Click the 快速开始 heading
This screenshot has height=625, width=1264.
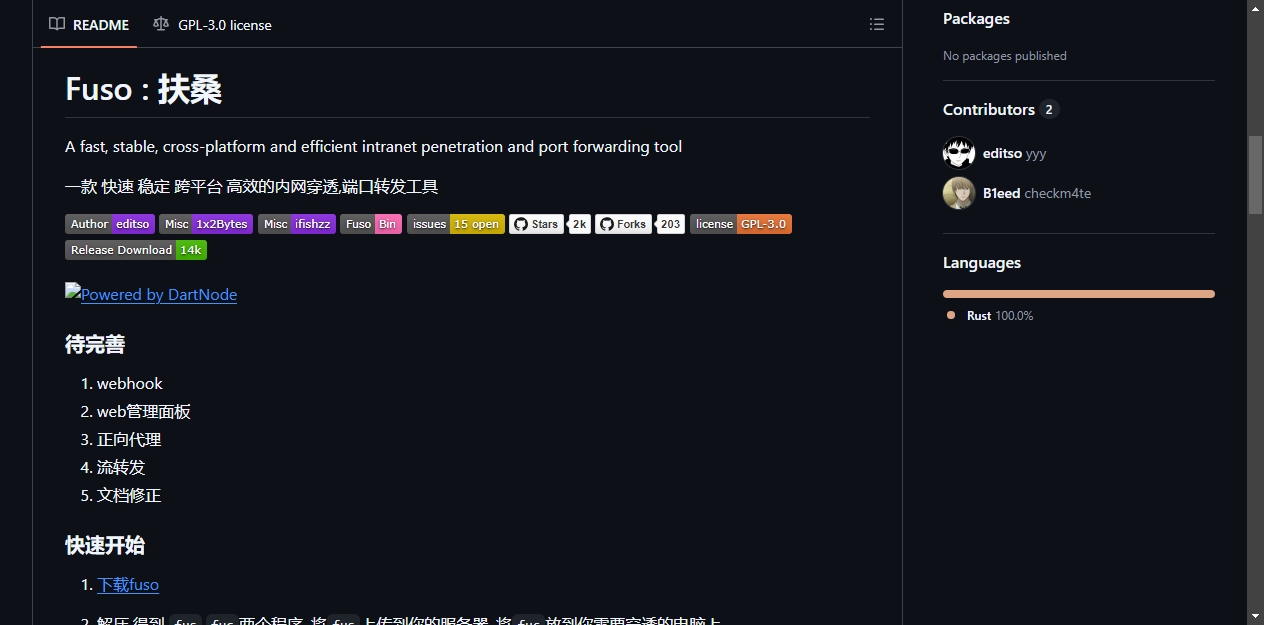(105, 545)
